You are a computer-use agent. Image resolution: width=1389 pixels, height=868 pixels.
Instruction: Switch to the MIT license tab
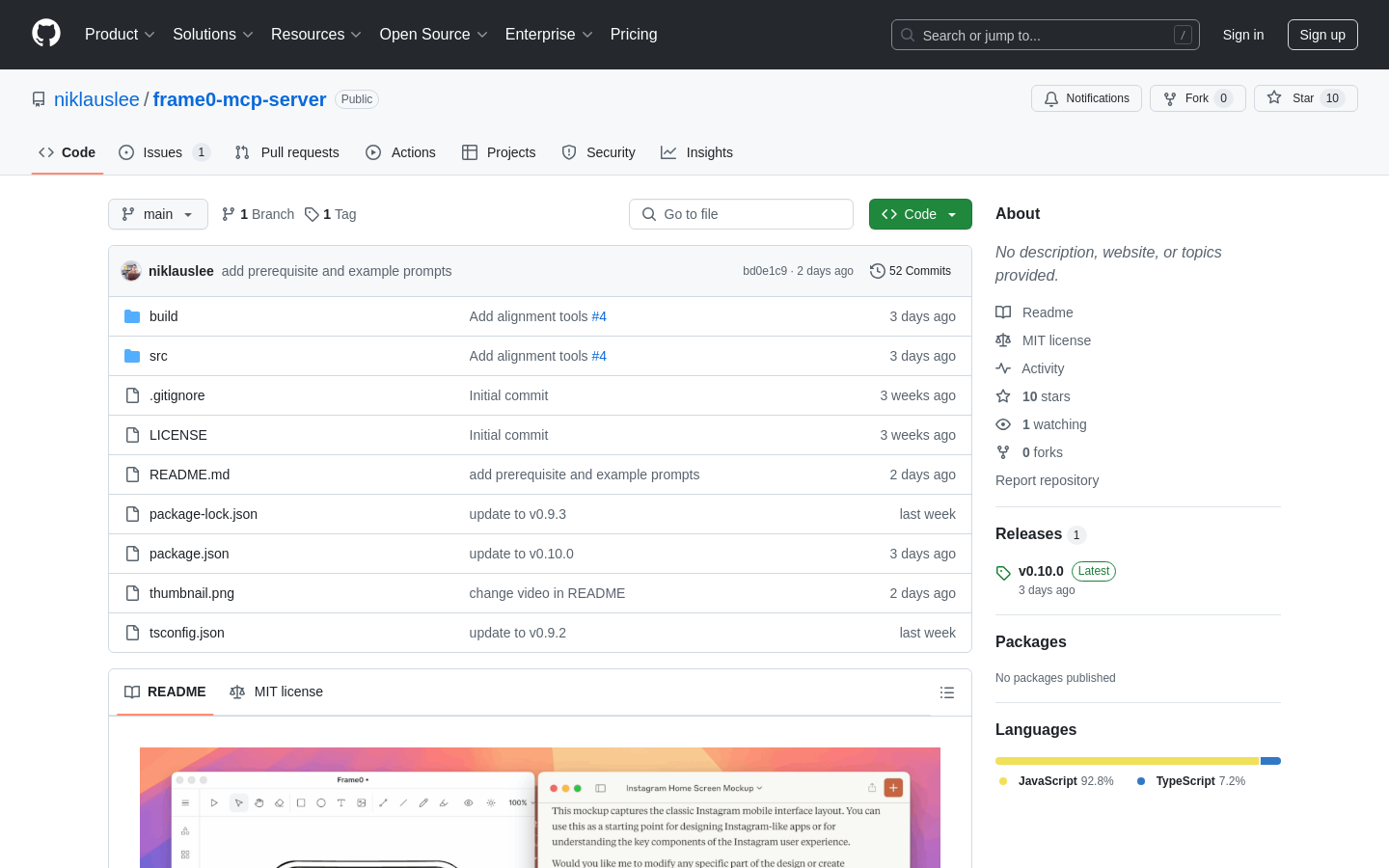[276, 692]
